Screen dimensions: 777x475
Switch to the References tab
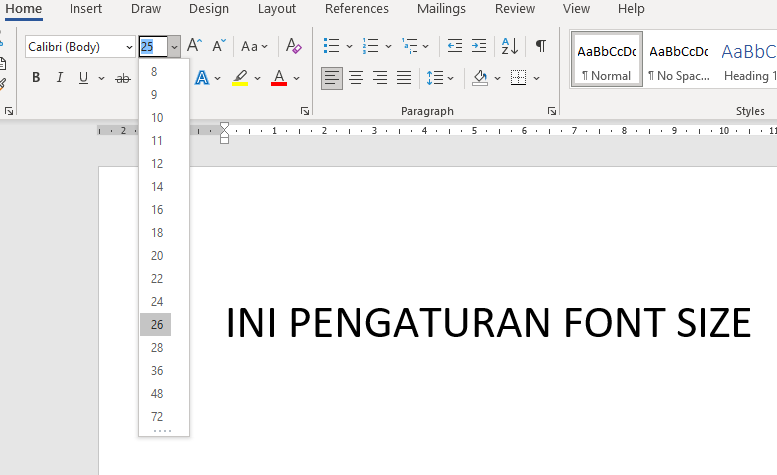[357, 9]
